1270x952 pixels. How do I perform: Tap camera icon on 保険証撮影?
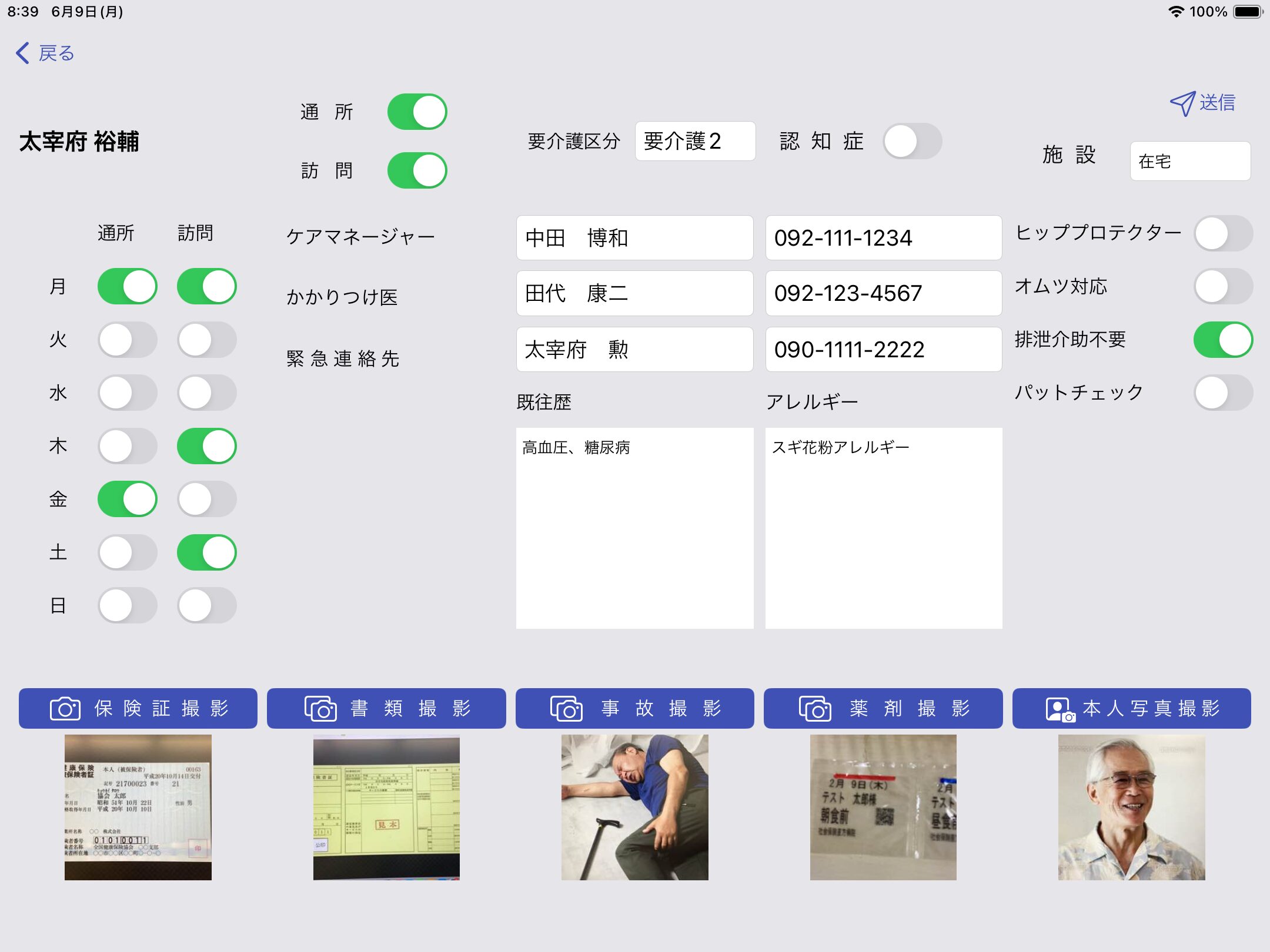coord(65,708)
